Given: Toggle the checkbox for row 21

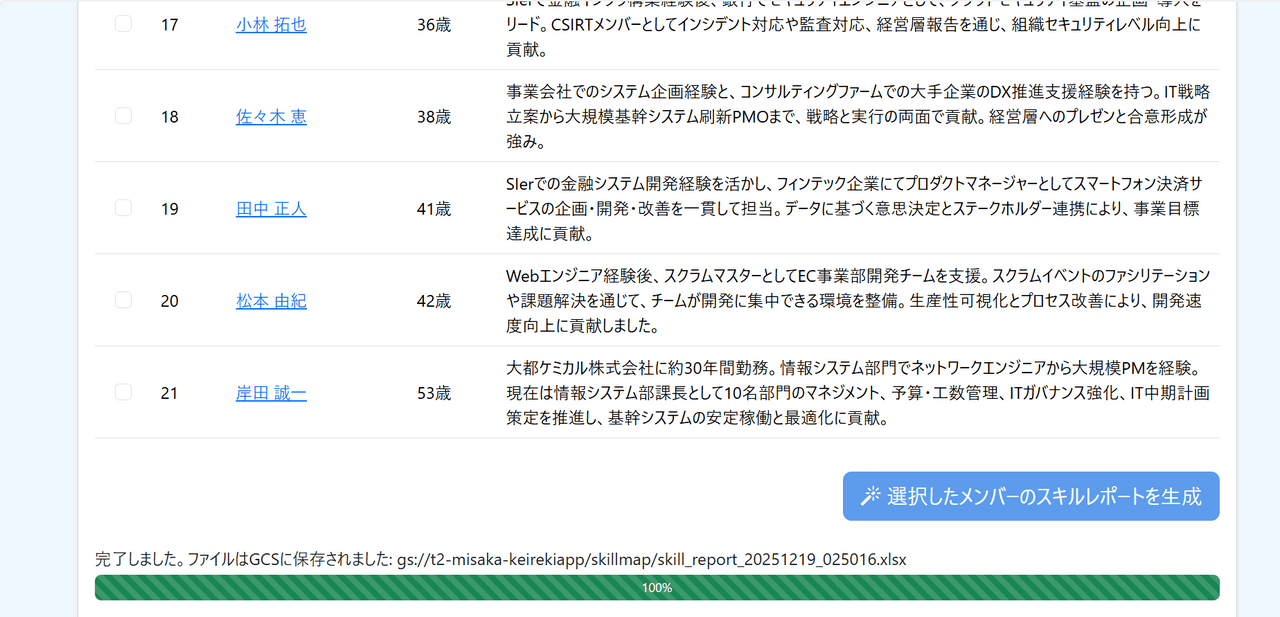Looking at the screenshot, I should click(123, 392).
